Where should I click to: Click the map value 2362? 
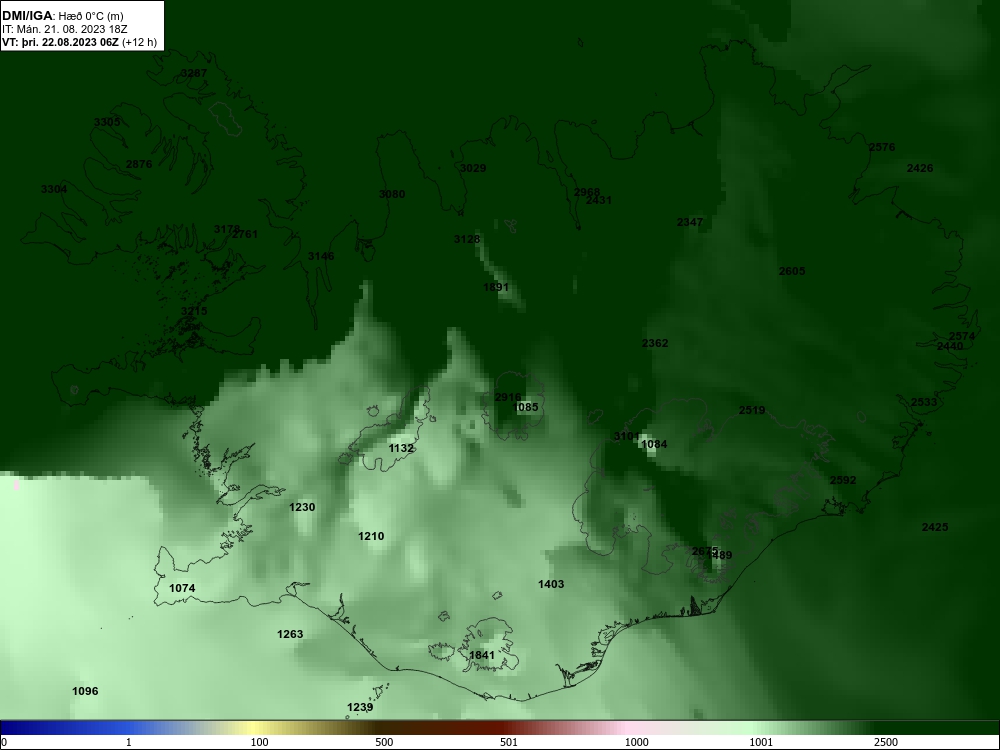(x=655, y=344)
